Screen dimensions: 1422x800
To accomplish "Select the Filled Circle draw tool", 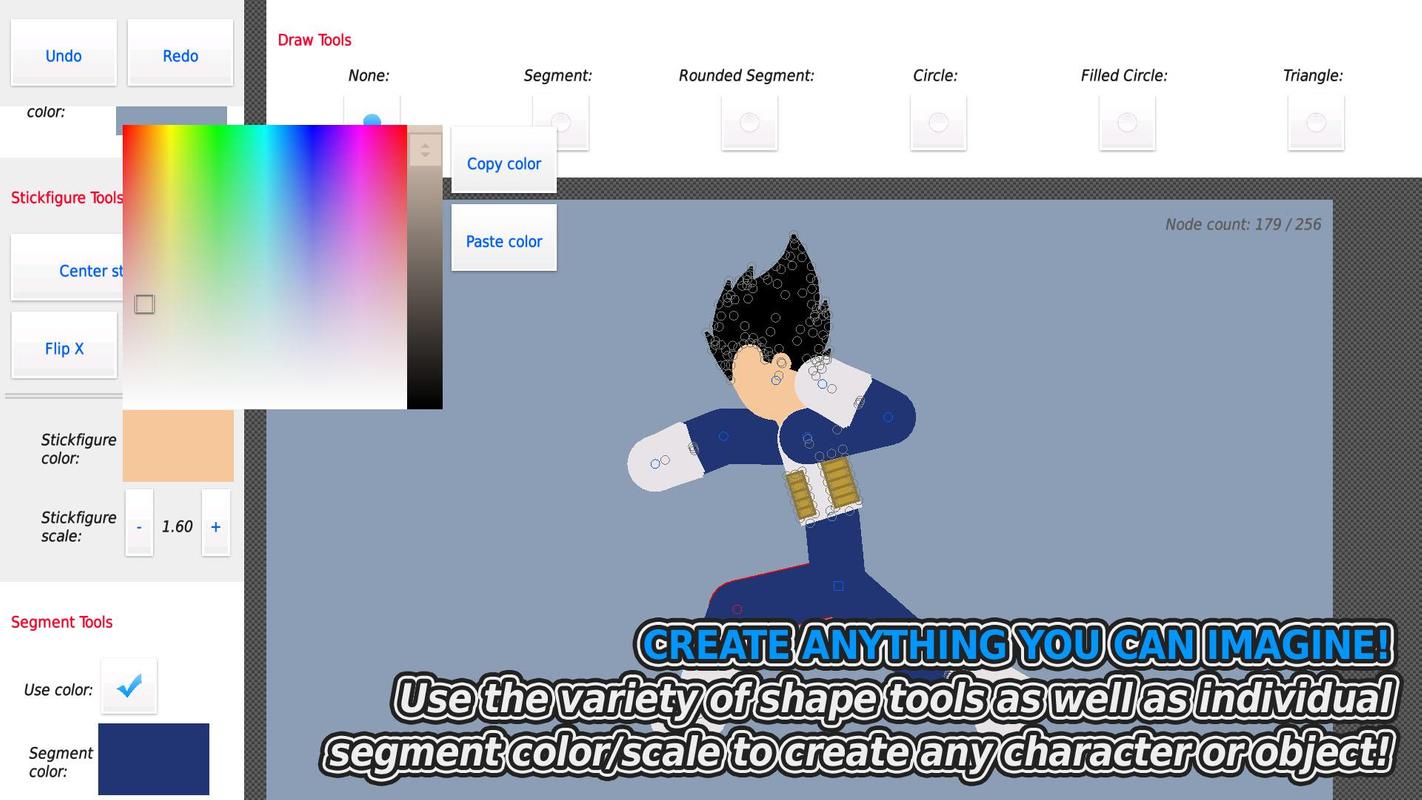I will [1128, 123].
